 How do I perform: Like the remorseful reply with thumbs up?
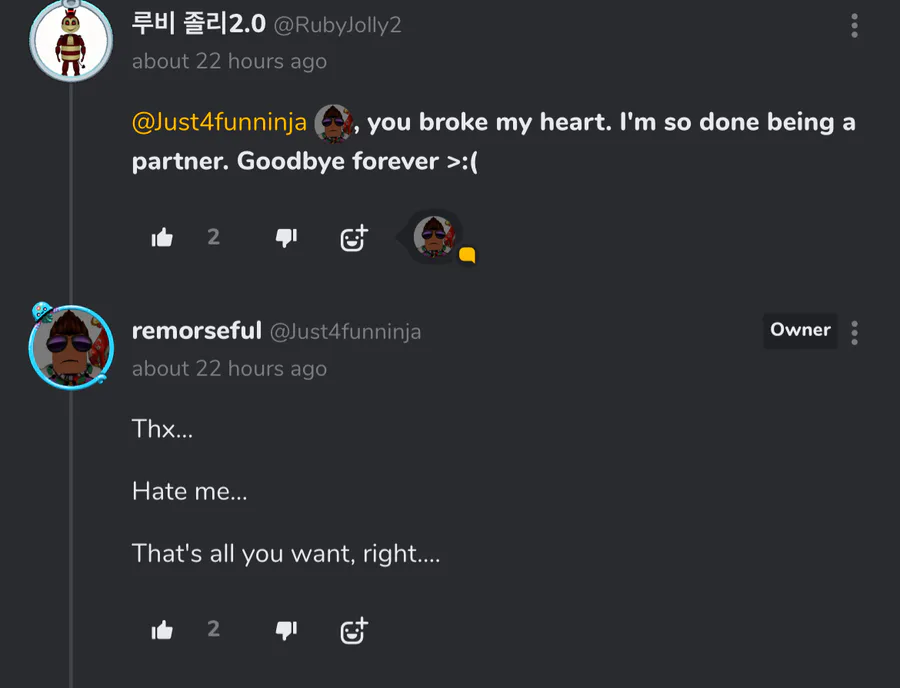pyautogui.click(x=162, y=630)
